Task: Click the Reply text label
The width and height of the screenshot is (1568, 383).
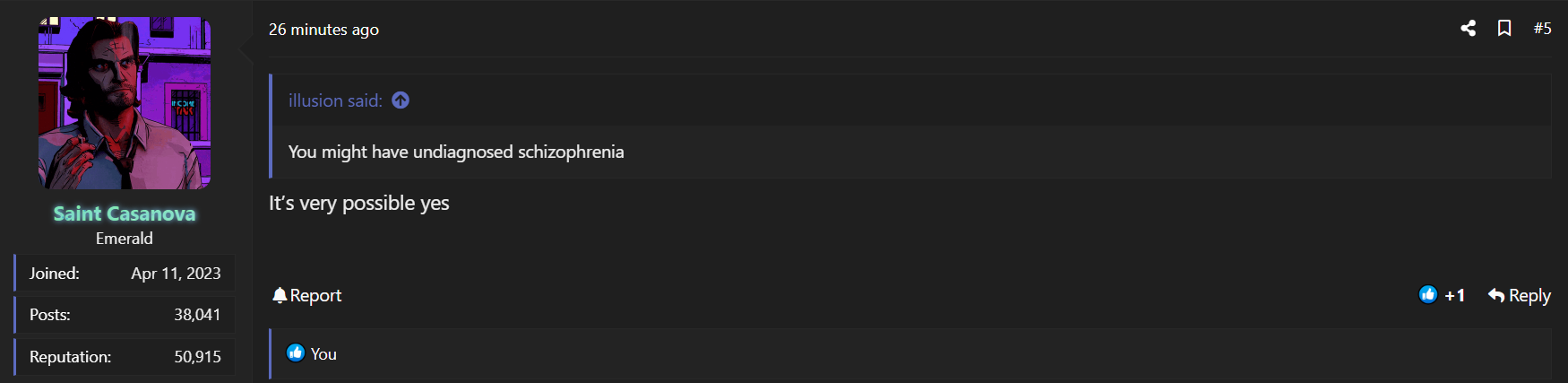Action: click(x=1529, y=295)
